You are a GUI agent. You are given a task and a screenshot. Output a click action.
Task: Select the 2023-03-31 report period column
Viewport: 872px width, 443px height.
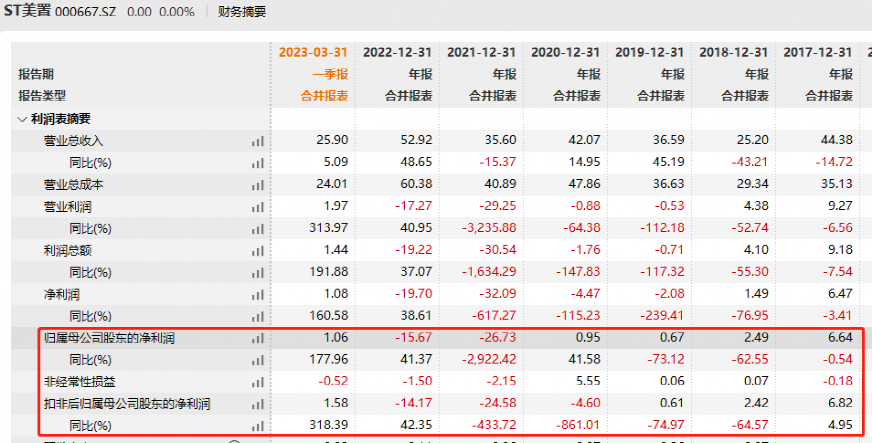(x=310, y=51)
